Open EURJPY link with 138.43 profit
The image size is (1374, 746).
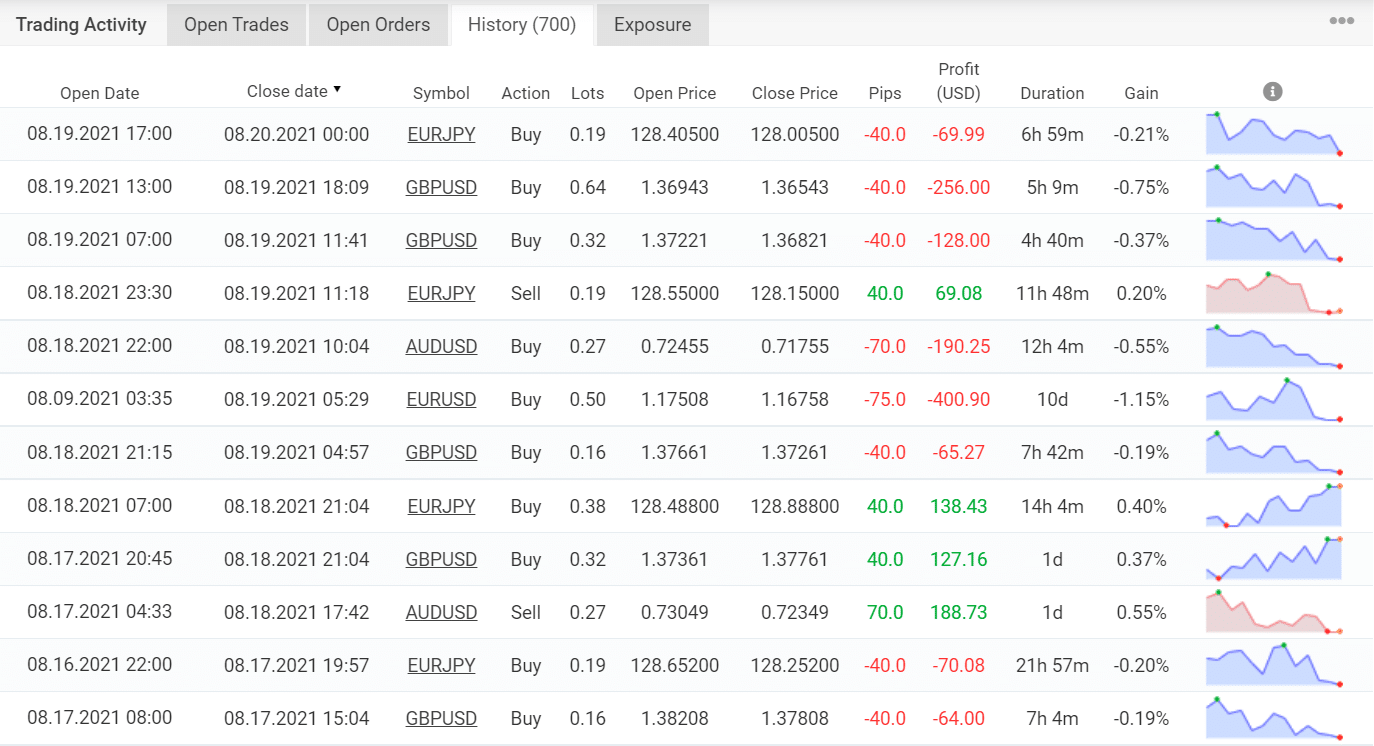[441, 506]
